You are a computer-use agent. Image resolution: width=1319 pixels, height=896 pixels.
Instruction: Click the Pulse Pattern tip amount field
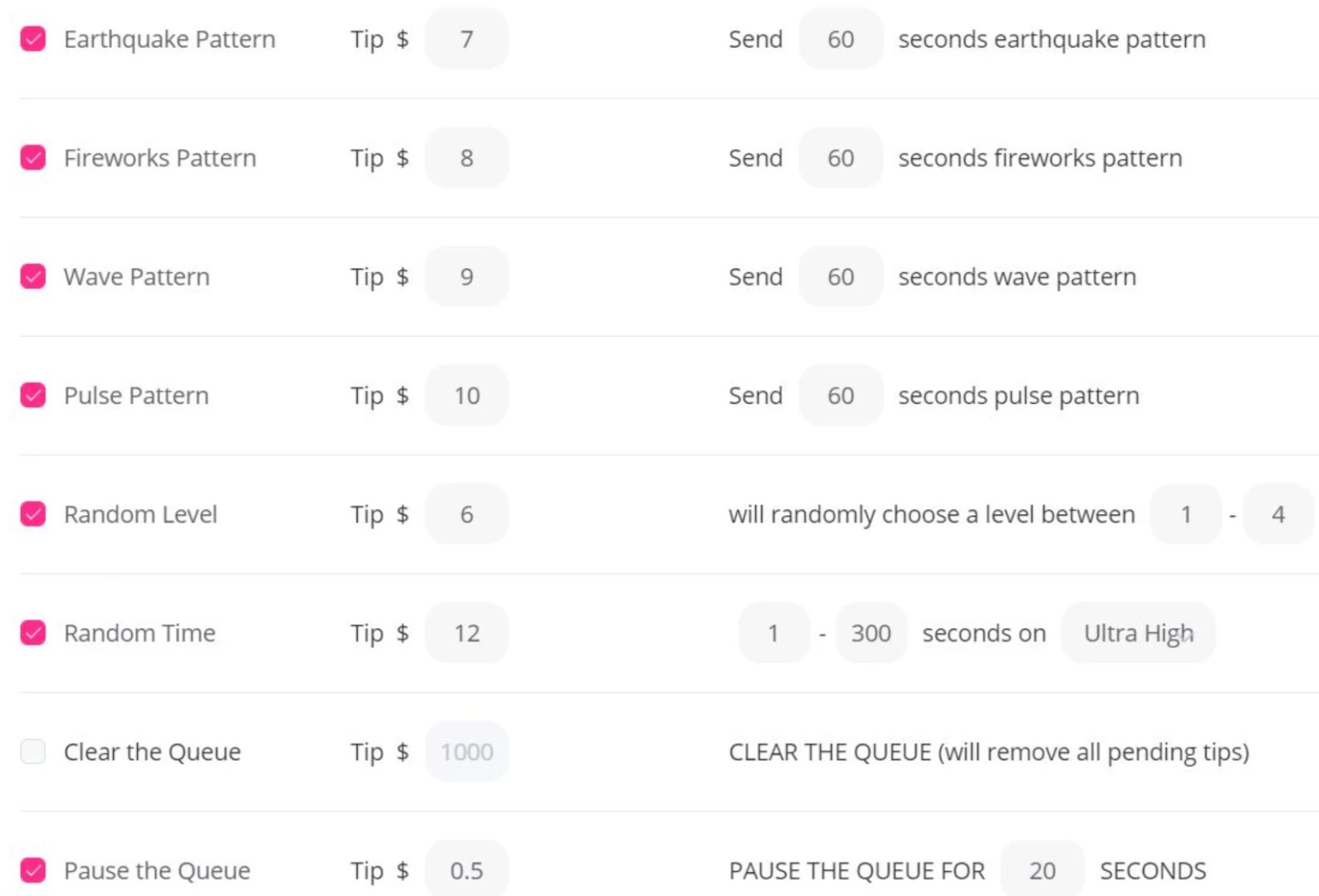(x=467, y=395)
